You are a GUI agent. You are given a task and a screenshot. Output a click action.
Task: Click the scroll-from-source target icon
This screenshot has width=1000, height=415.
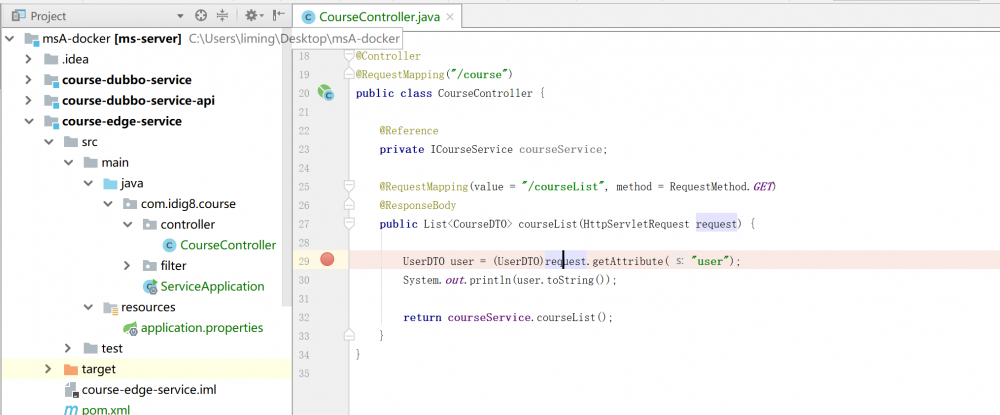tap(201, 16)
